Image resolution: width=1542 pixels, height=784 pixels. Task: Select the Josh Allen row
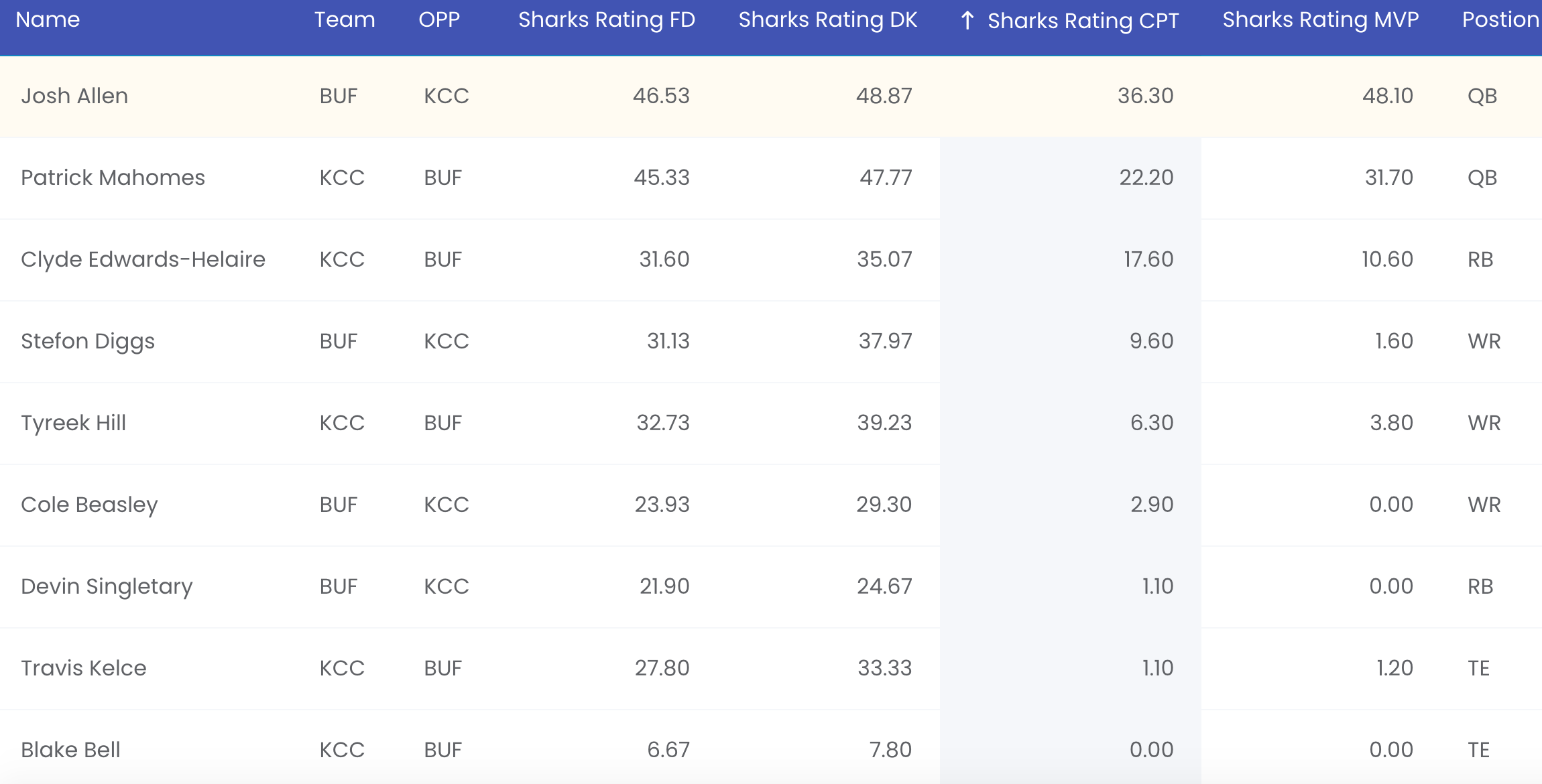[x=771, y=96]
